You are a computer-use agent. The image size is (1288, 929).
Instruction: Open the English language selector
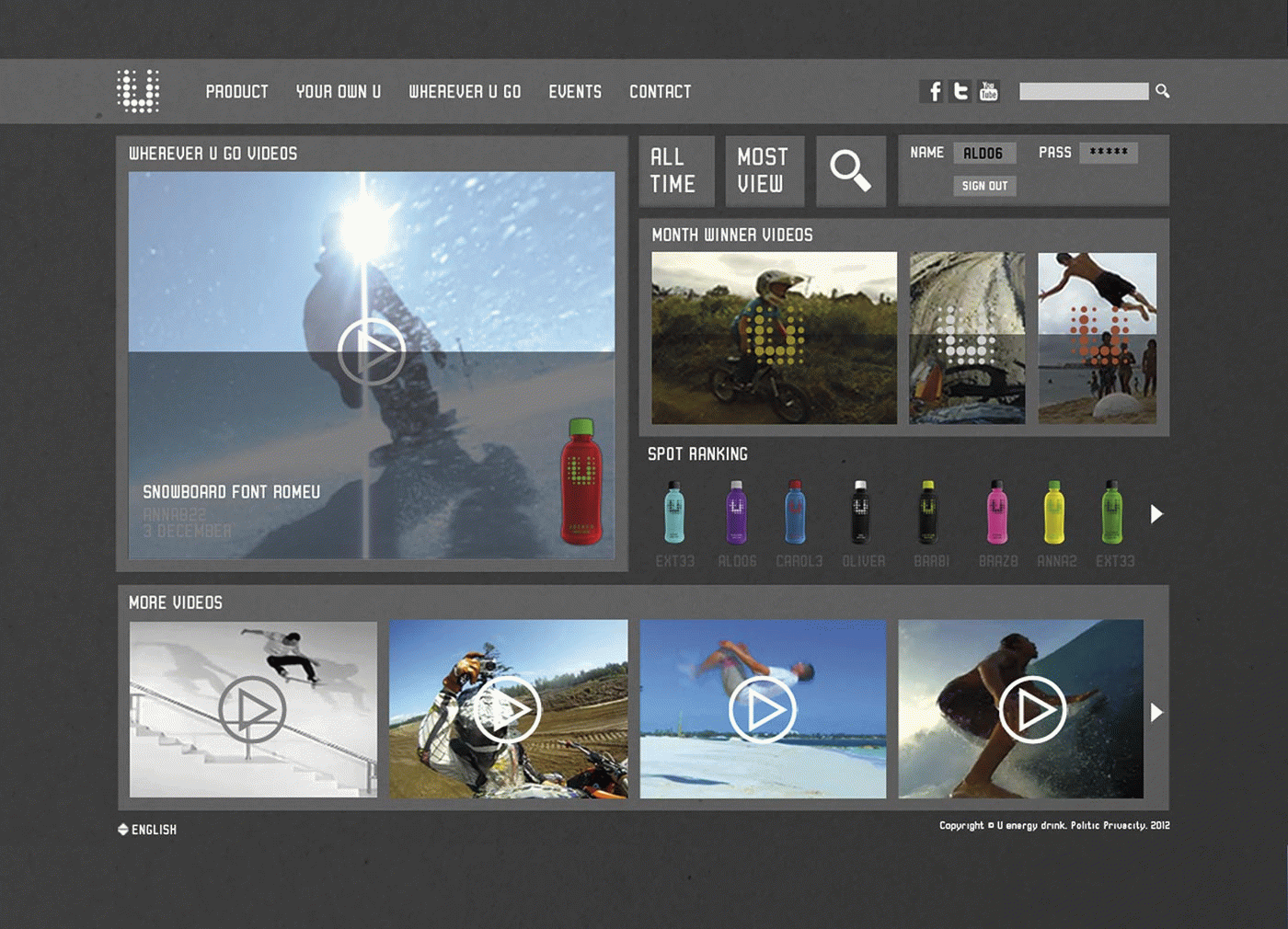pyautogui.click(x=147, y=830)
